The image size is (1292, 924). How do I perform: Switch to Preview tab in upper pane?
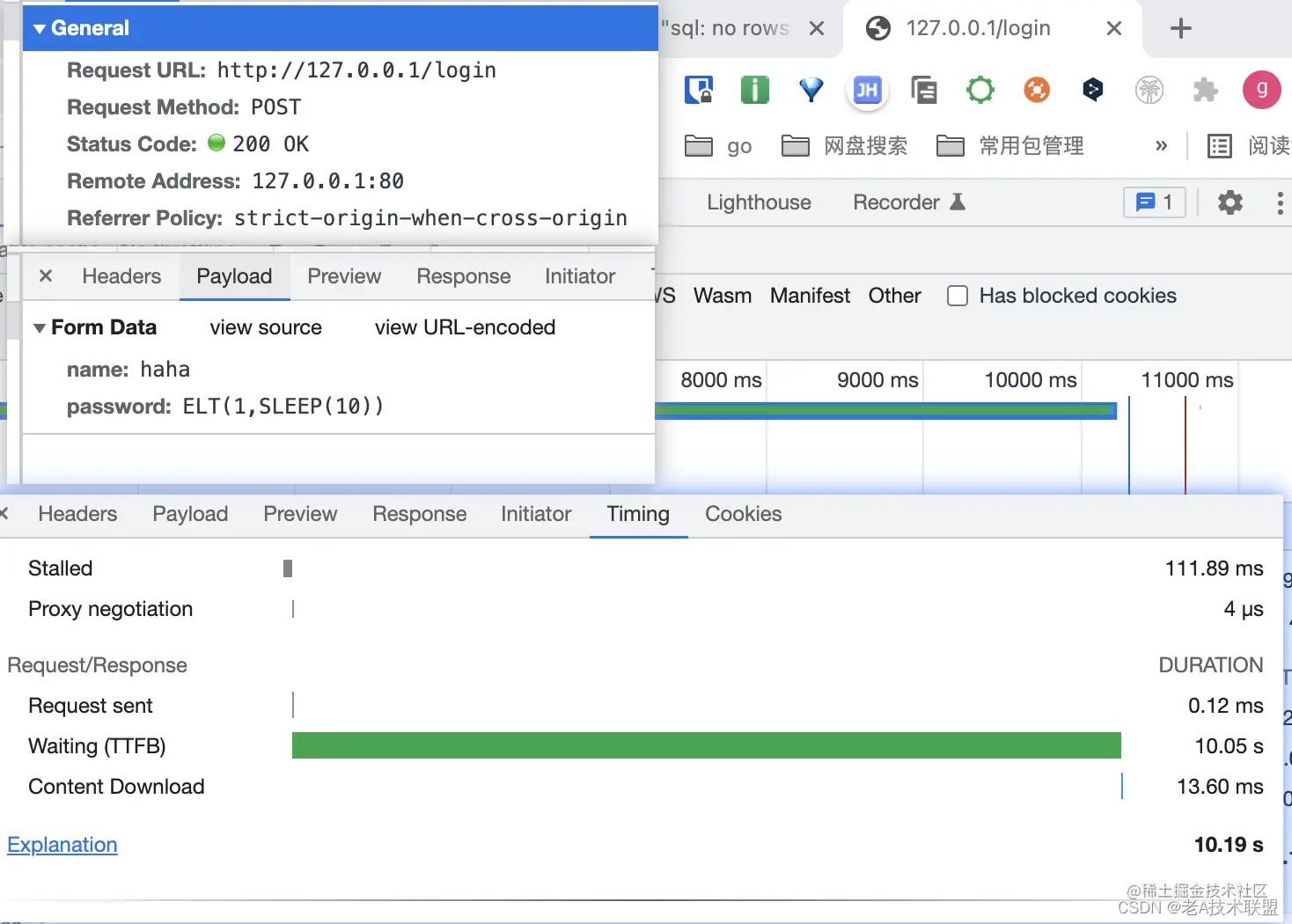344,276
